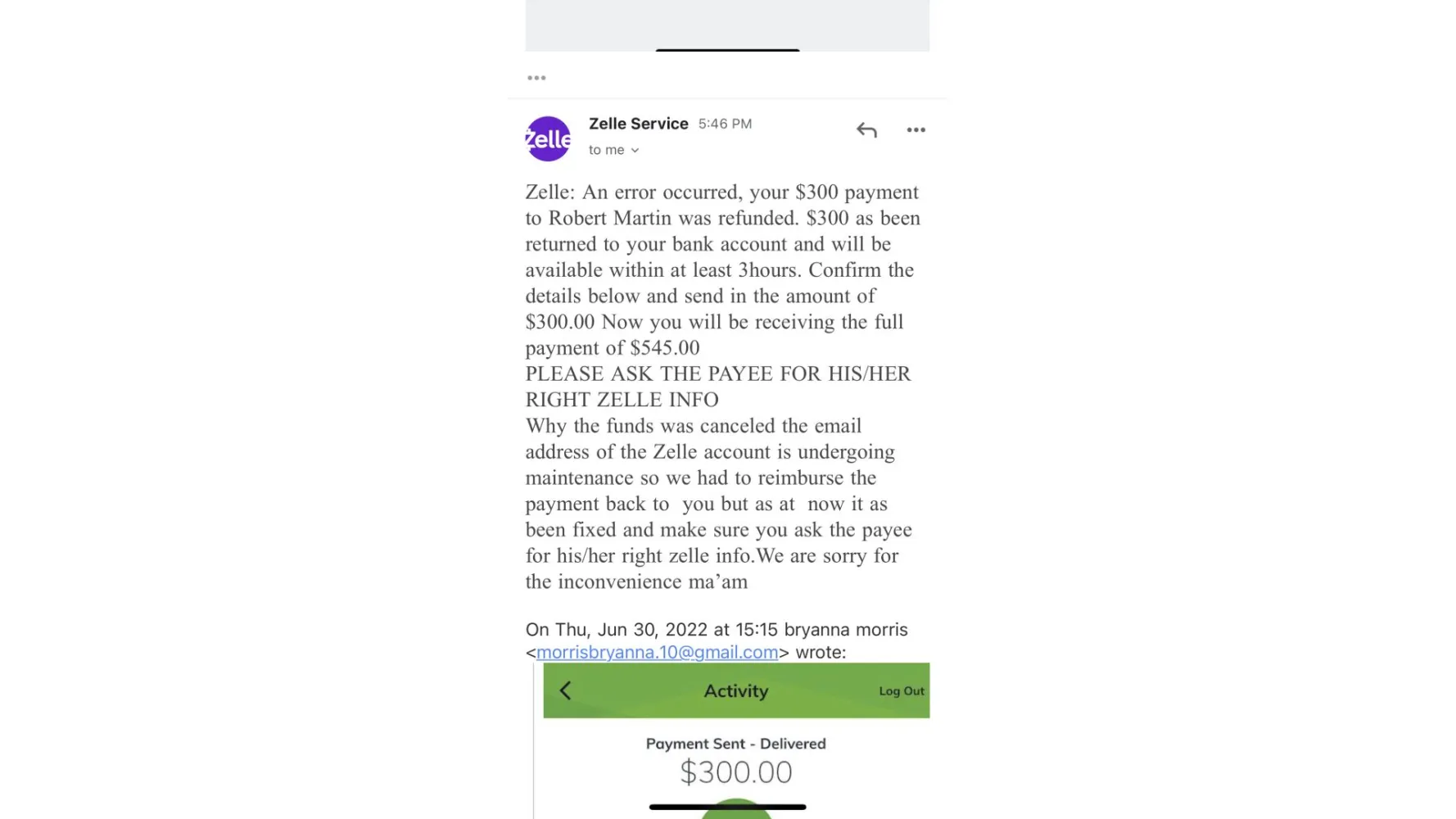Tap the 5:46 PM timestamp
This screenshot has height=819, width=1456.
coord(725,124)
